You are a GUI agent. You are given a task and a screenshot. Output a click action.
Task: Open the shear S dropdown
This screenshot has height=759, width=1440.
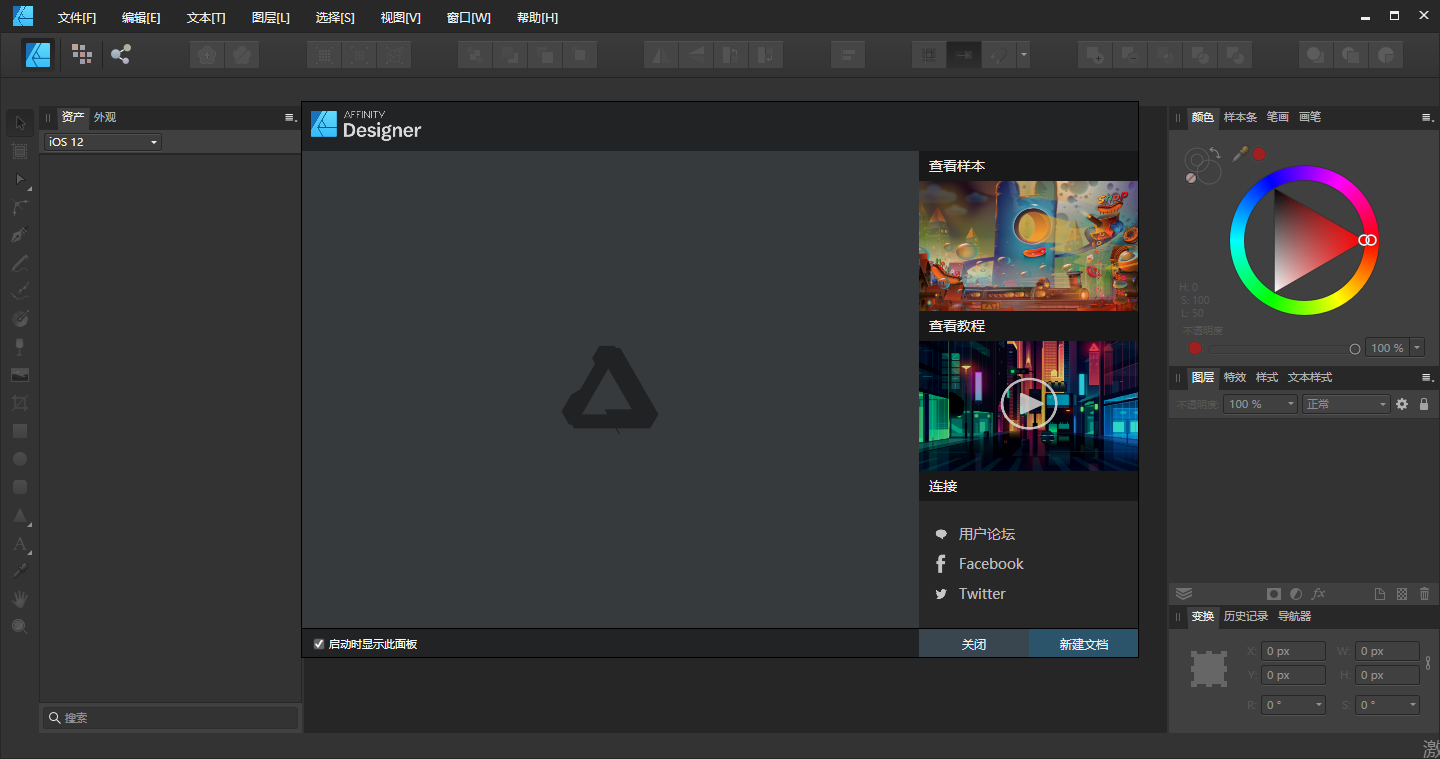coord(1387,705)
